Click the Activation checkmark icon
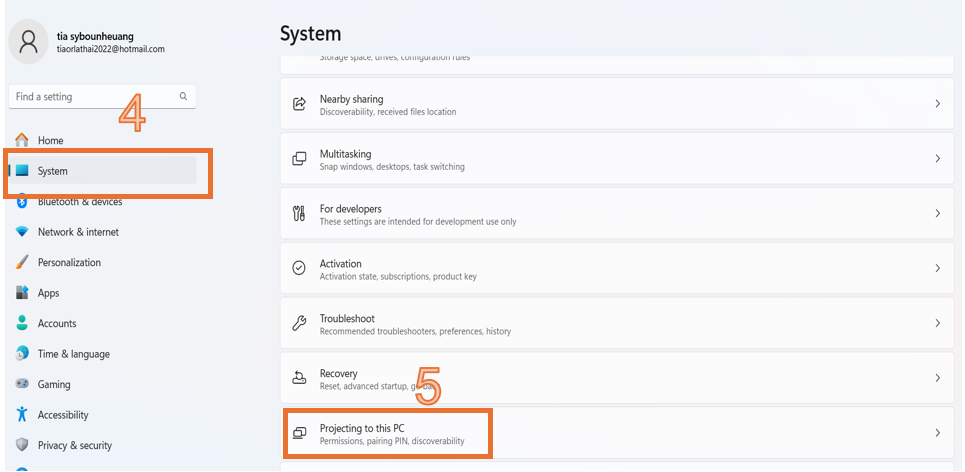 [x=299, y=269]
